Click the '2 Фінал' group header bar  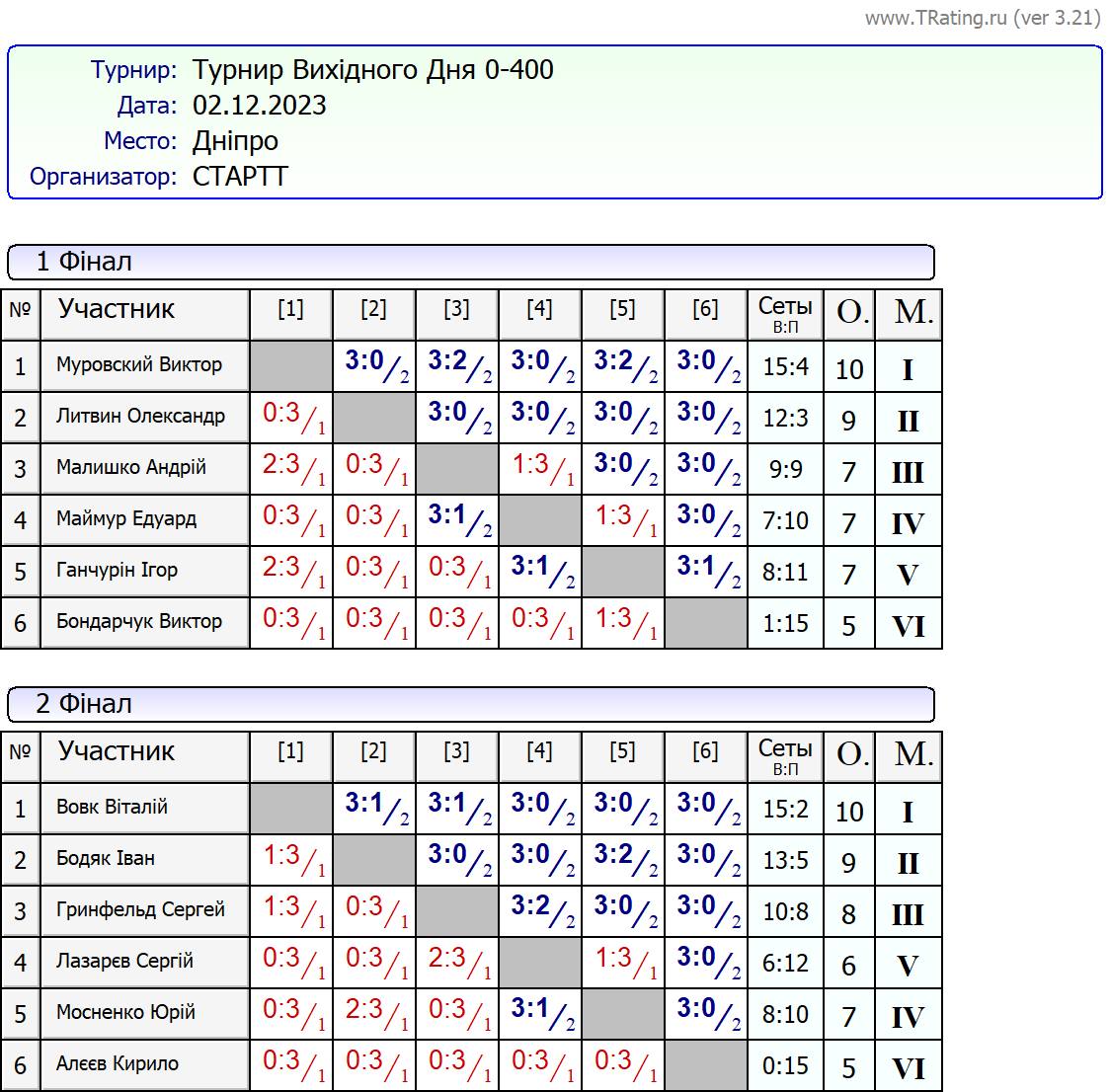click(470, 705)
